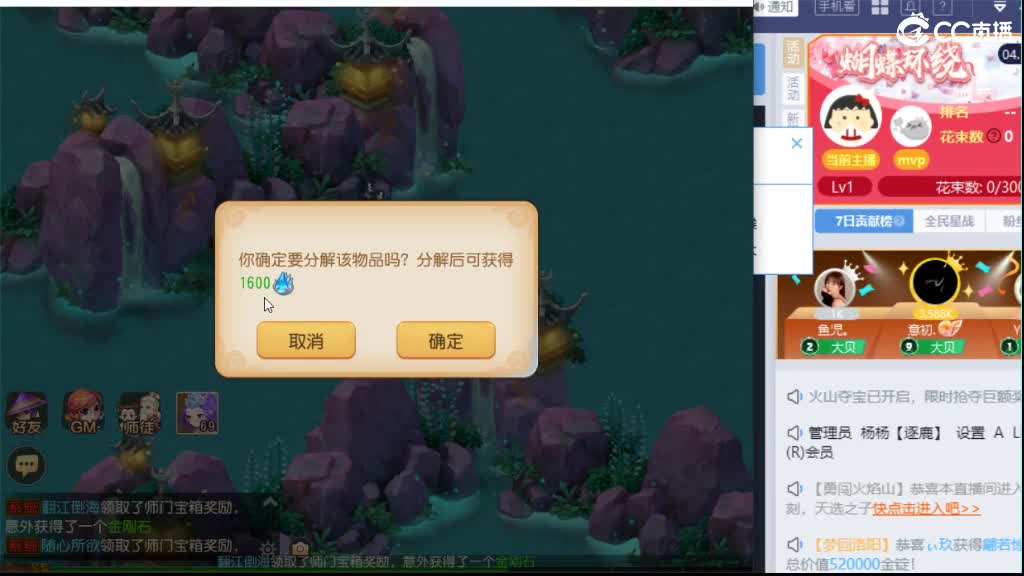This screenshot has width=1024, height=576.
Task: Click 随心所欲 player name in chat
Action: point(72,545)
